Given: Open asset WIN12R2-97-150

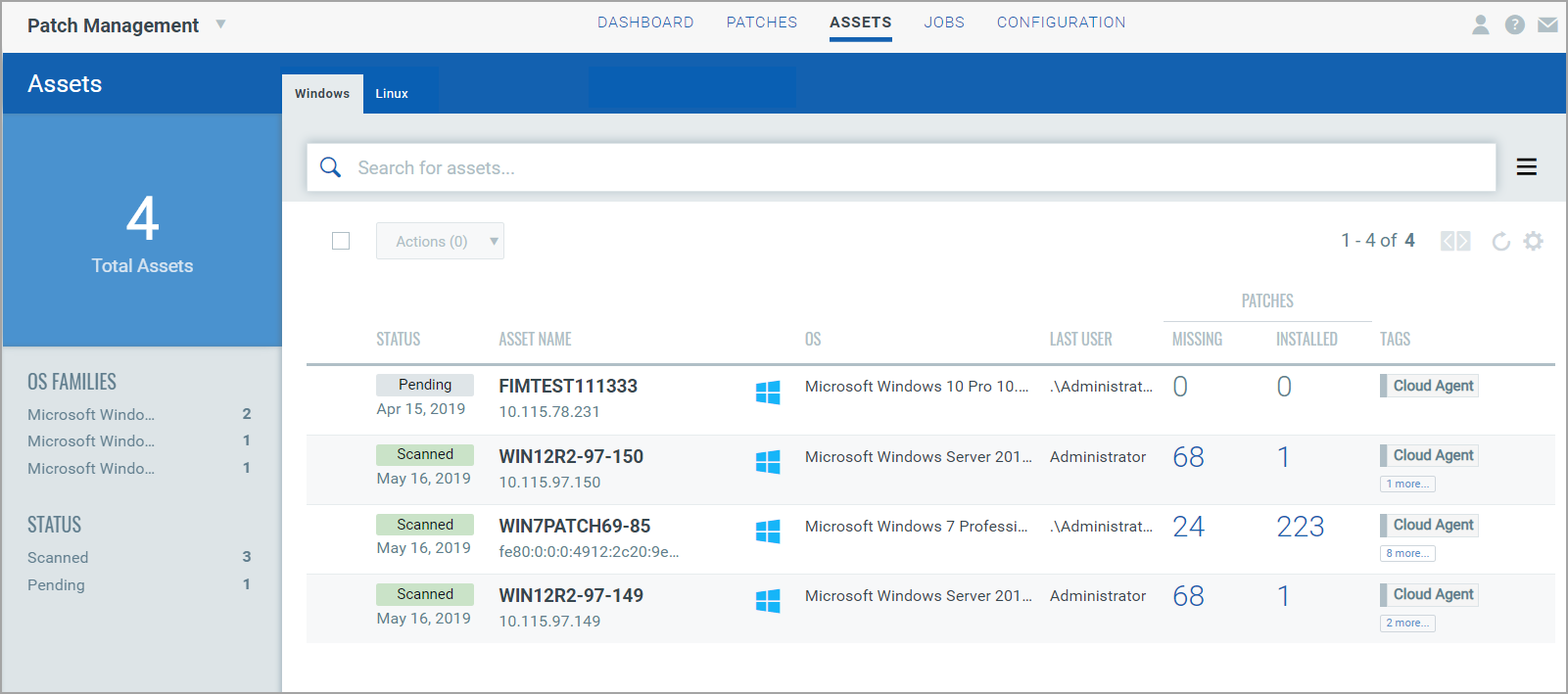Looking at the screenshot, I should pos(571,456).
